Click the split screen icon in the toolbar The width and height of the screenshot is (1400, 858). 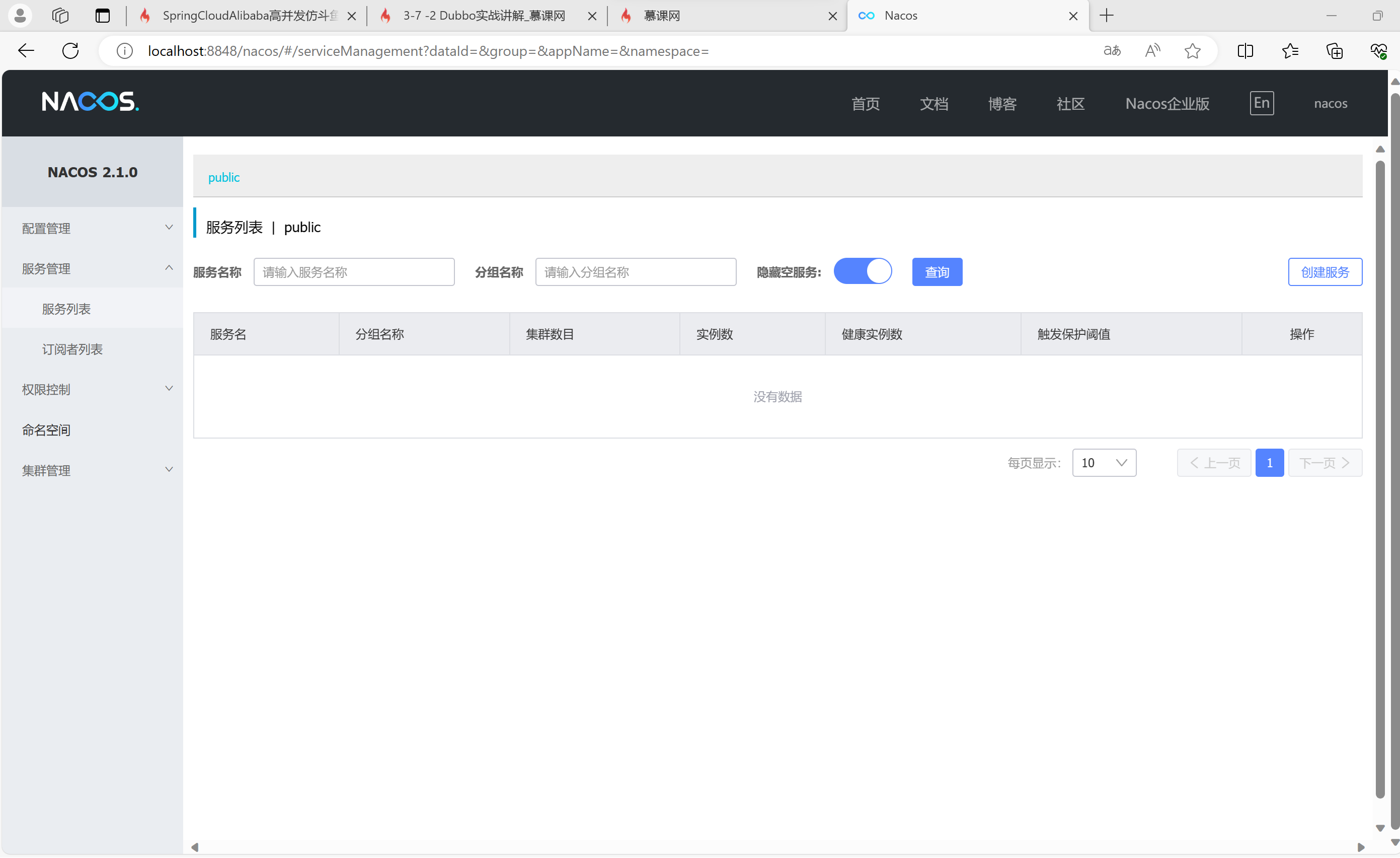pos(1245,51)
